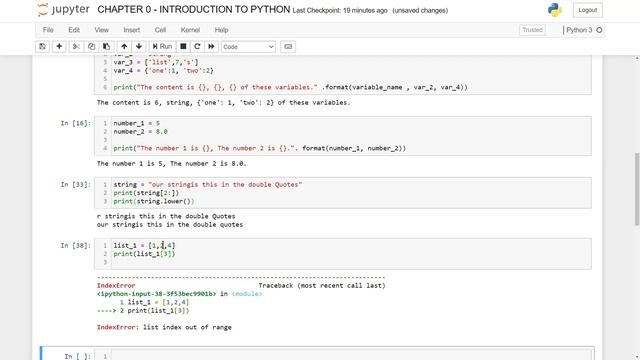The height and width of the screenshot is (360, 640).
Task: Click the In [38] cell prompt
Action: [x=76, y=245]
